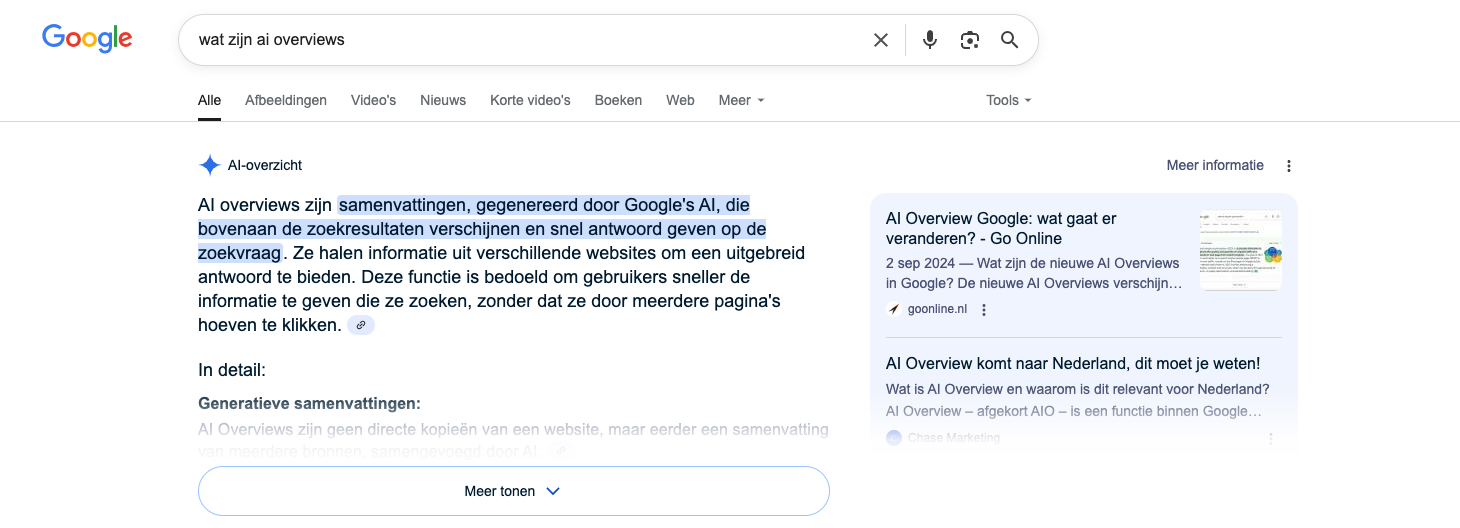
Task: Click the AI-overzicht label
Action: click(x=265, y=165)
